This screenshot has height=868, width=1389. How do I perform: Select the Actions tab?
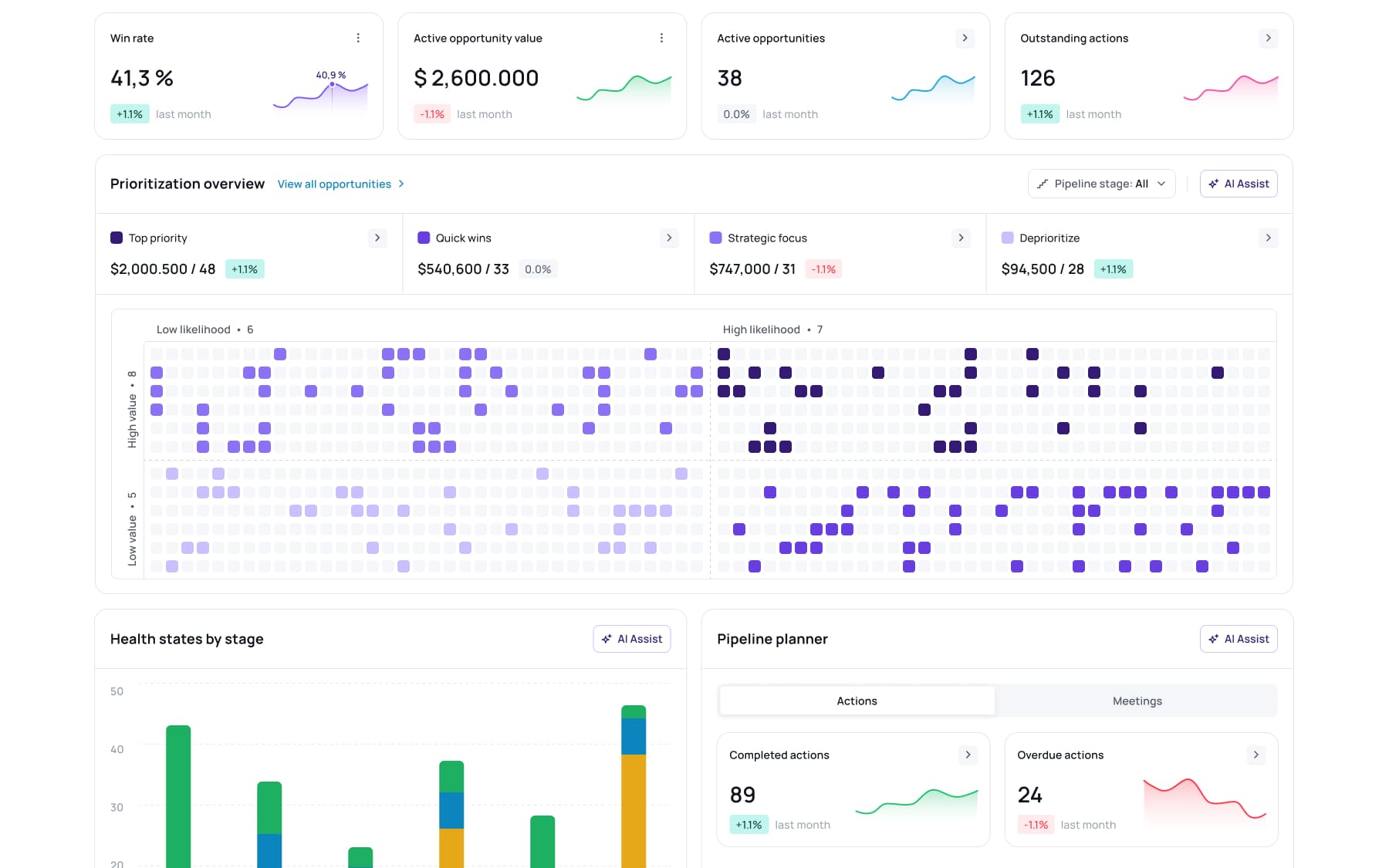[857, 701]
